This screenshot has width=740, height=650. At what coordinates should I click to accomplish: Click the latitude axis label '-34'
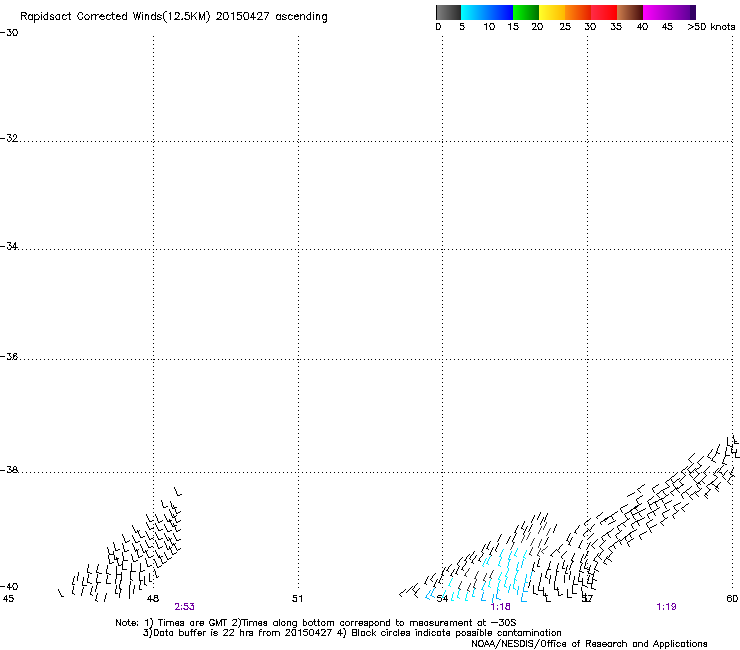pos(9,246)
